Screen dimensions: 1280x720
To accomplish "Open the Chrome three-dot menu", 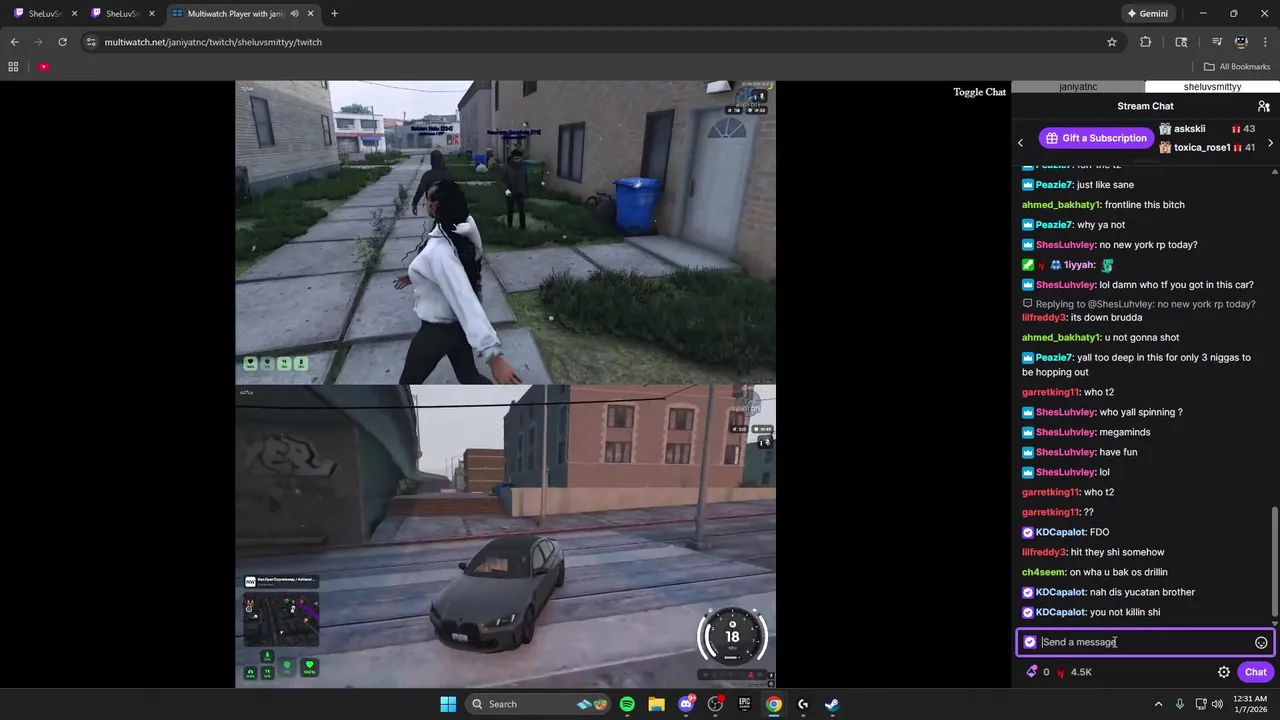I will pos(1265,42).
